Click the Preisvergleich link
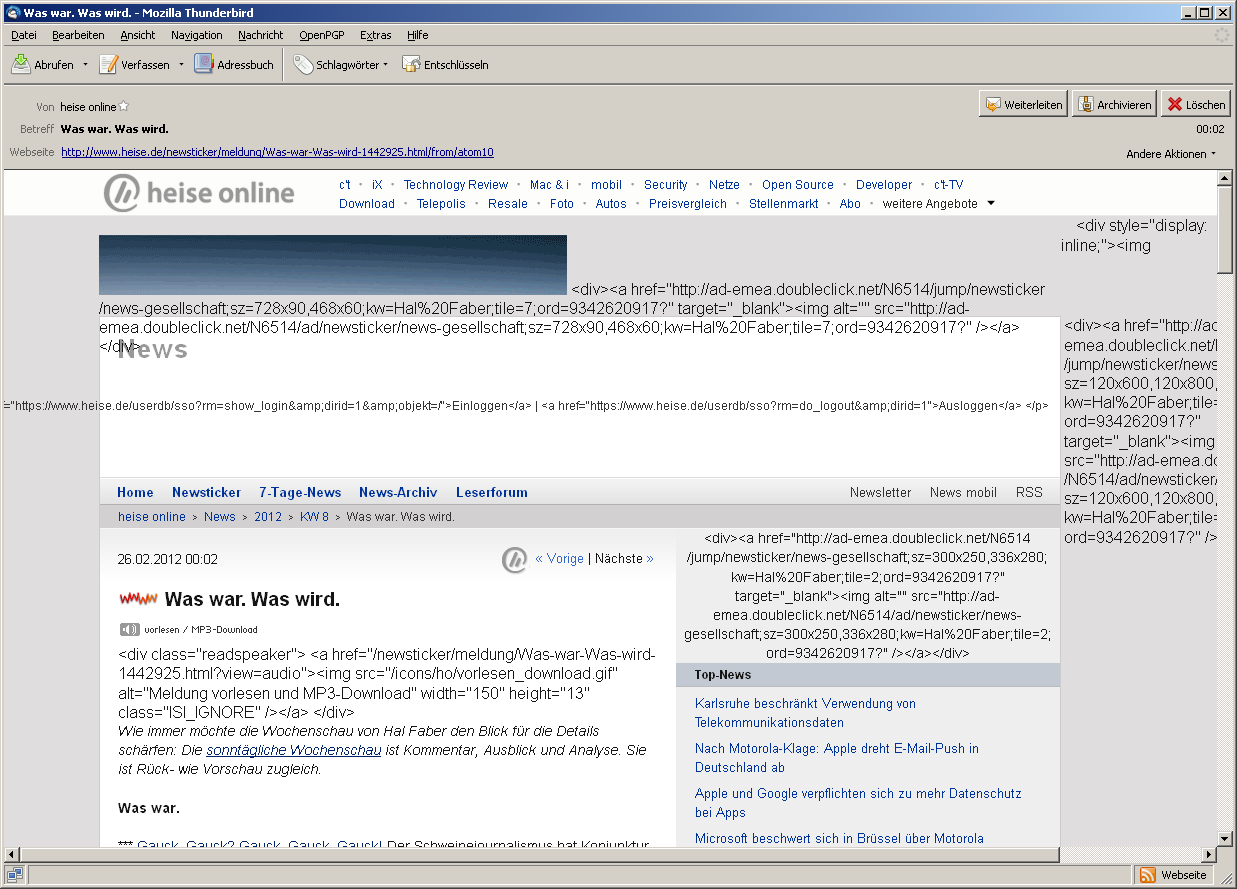 tap(688, 203)
